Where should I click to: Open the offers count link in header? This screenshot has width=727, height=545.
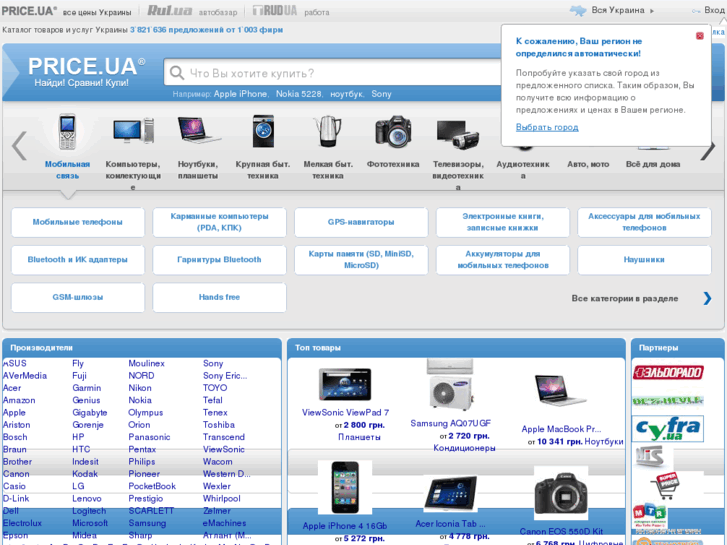(x=206, y=30)
